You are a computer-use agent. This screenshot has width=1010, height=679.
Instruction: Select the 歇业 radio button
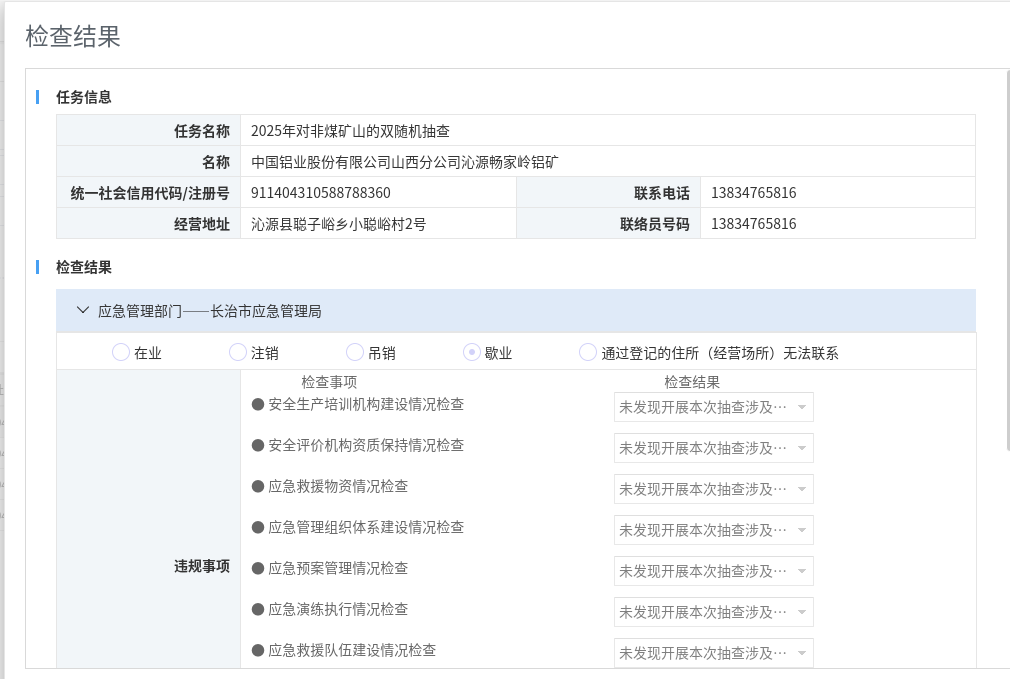pos(472,352)
